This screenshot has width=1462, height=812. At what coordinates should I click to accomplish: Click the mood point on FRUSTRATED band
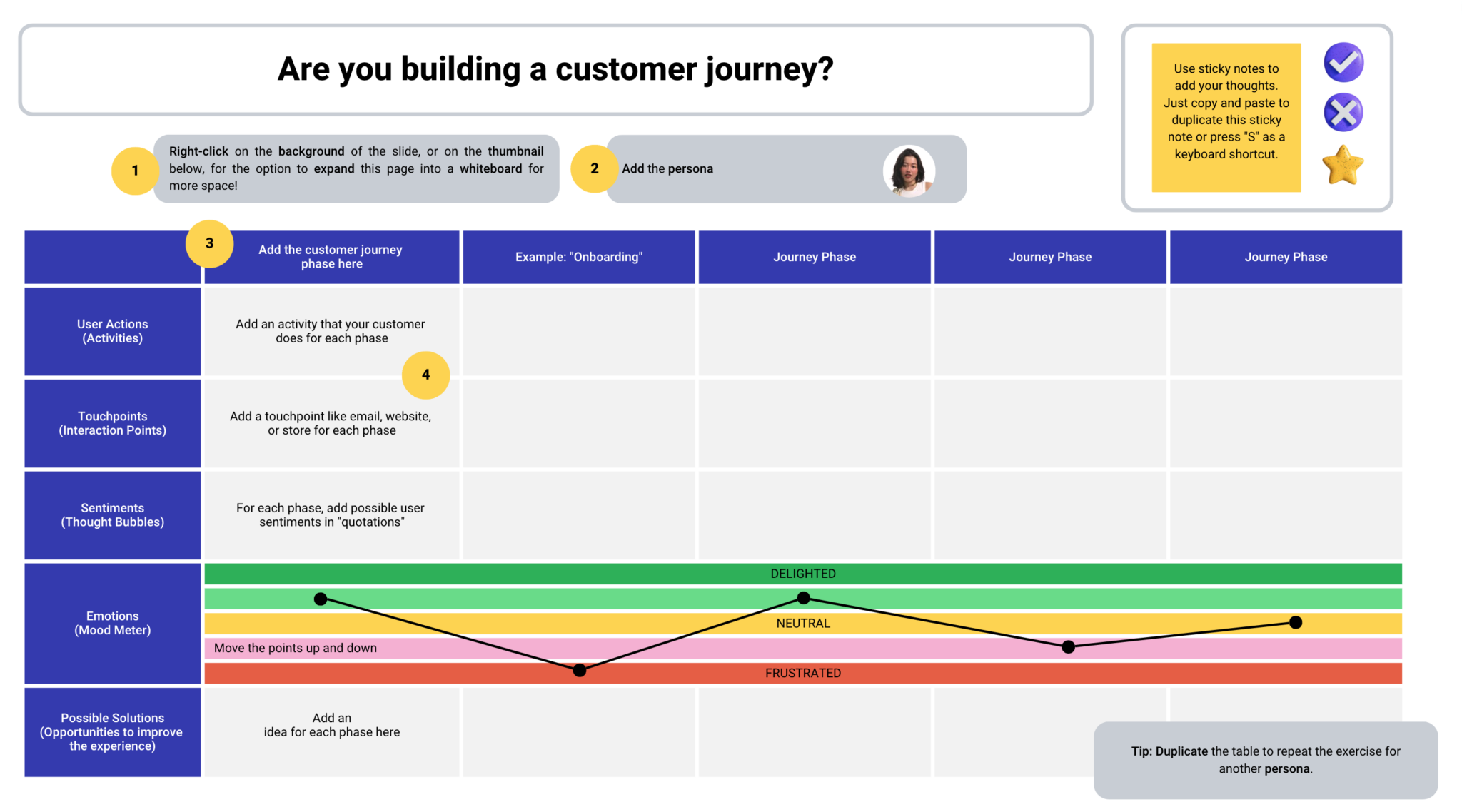pyautogui.click(x=580, y=670)
